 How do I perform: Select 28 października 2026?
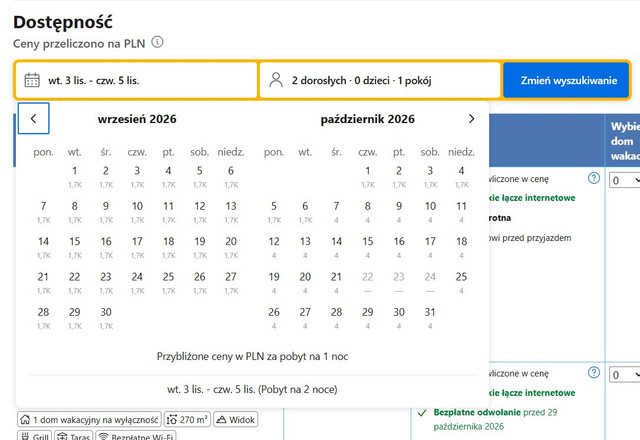tap(336, 318)
